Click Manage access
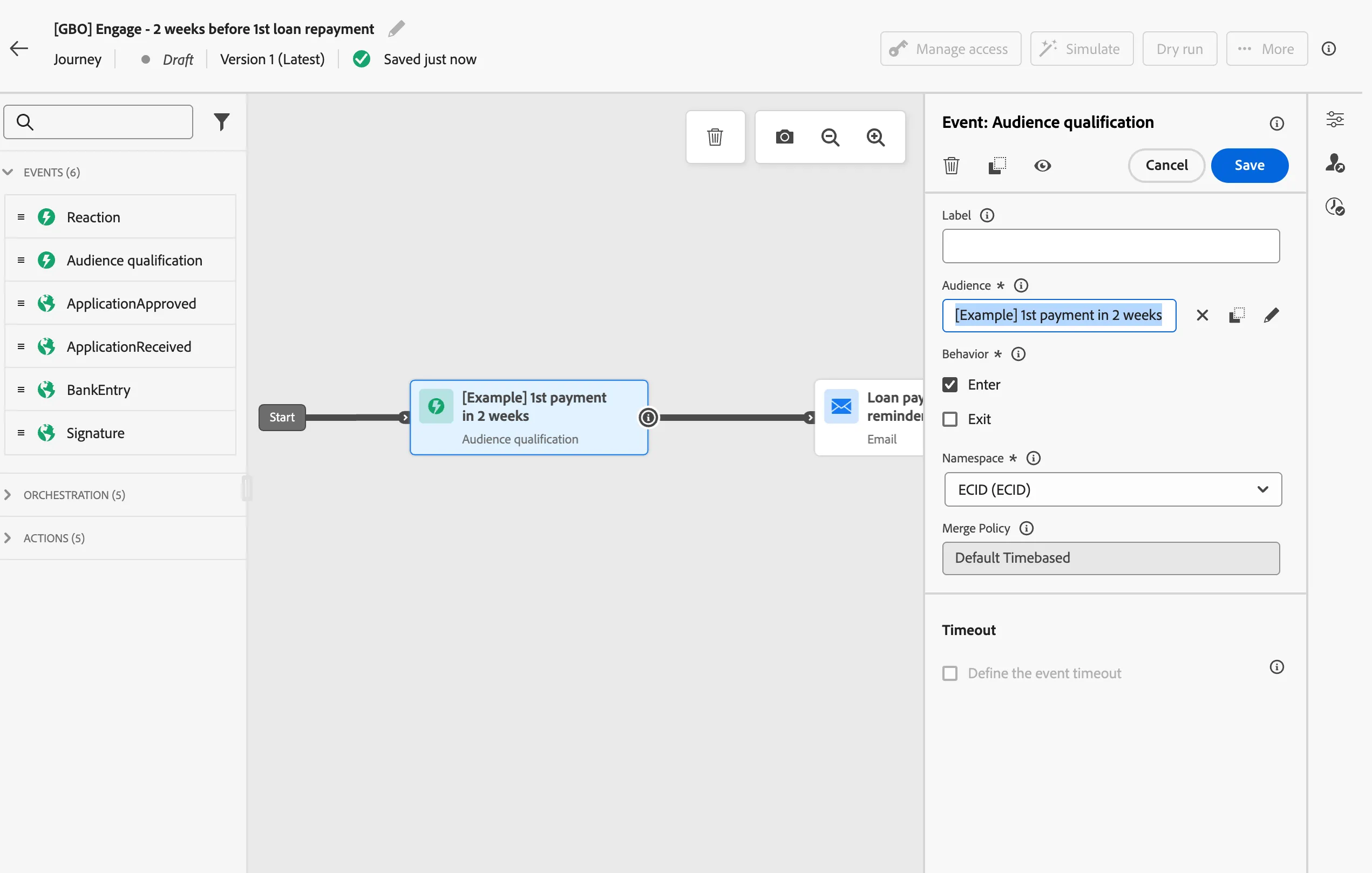 point(950,49)
